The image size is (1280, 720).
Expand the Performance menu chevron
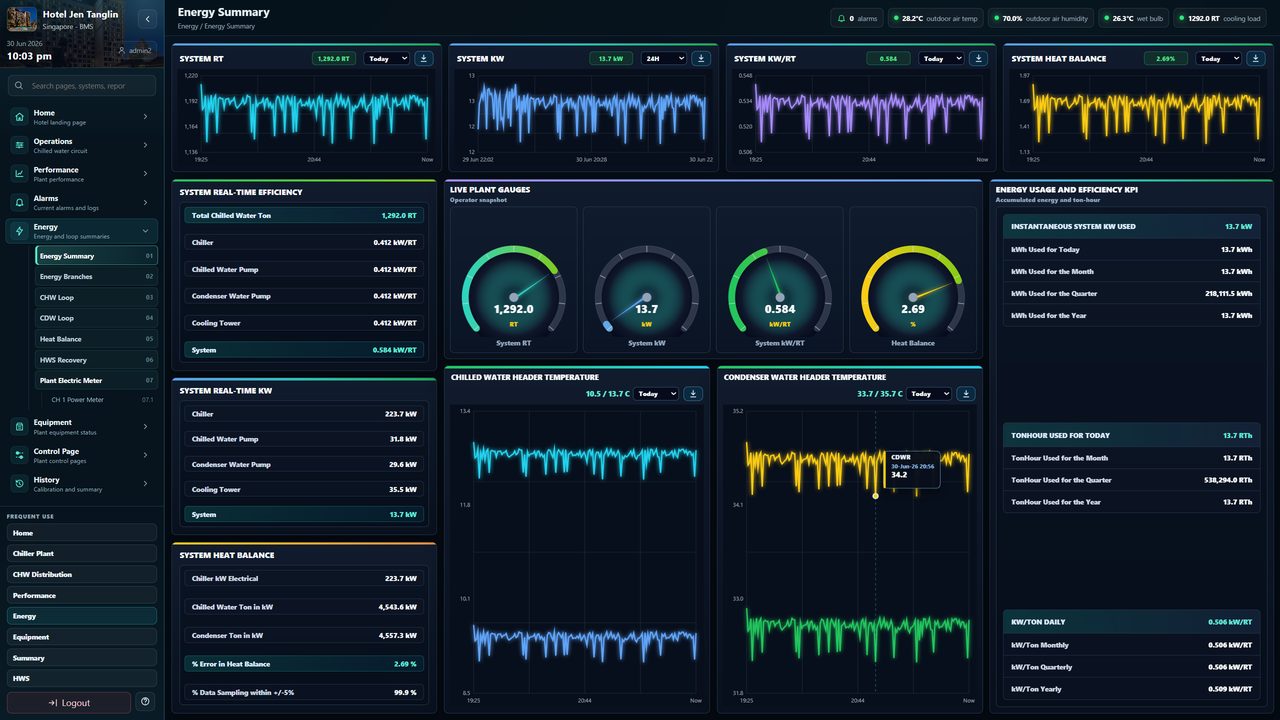pos(145,174)
